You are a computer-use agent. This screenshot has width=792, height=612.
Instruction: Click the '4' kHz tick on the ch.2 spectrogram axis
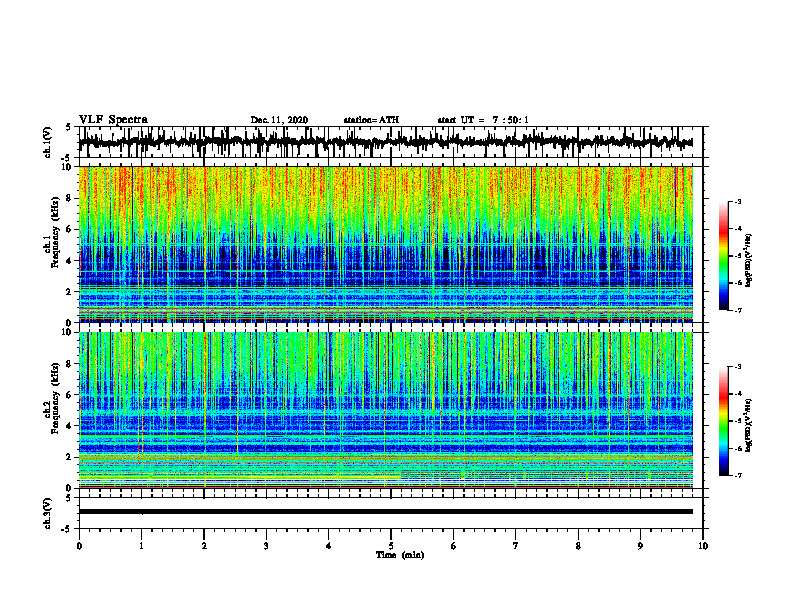pos(70,426)
